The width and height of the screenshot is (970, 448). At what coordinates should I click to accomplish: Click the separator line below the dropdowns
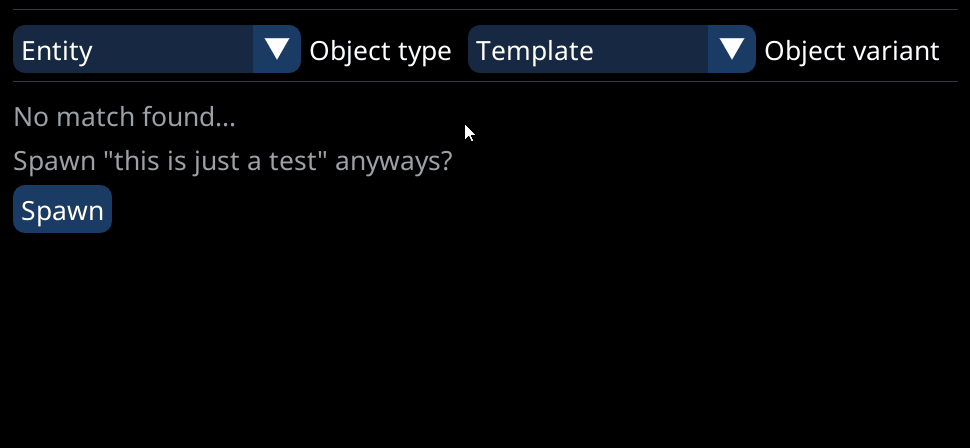485,83
